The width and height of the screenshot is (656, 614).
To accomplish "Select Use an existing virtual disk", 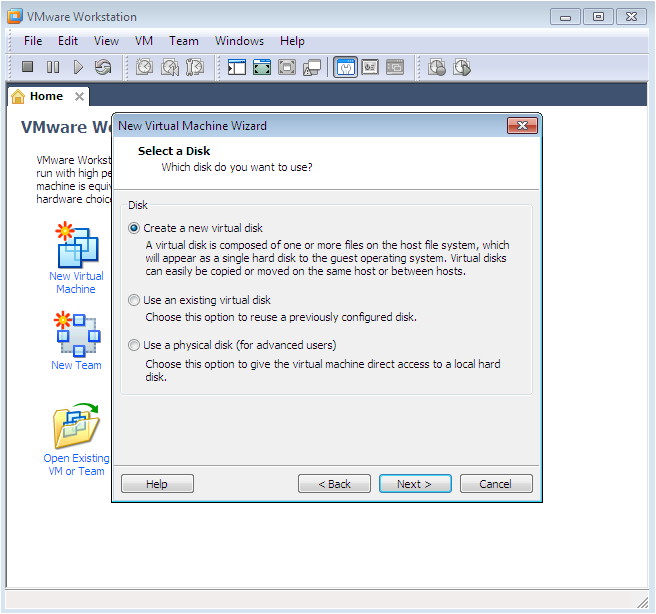I will (x=199, y=300).
